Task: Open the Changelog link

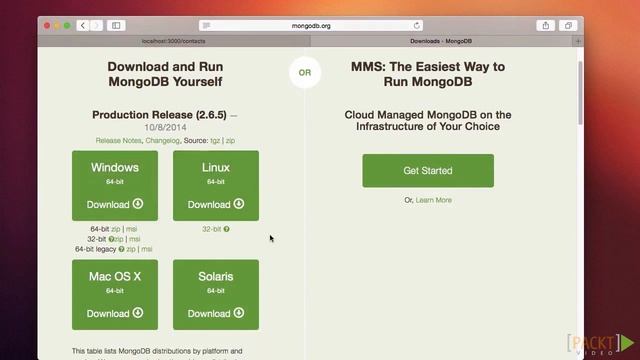Action: click(162, 140)
